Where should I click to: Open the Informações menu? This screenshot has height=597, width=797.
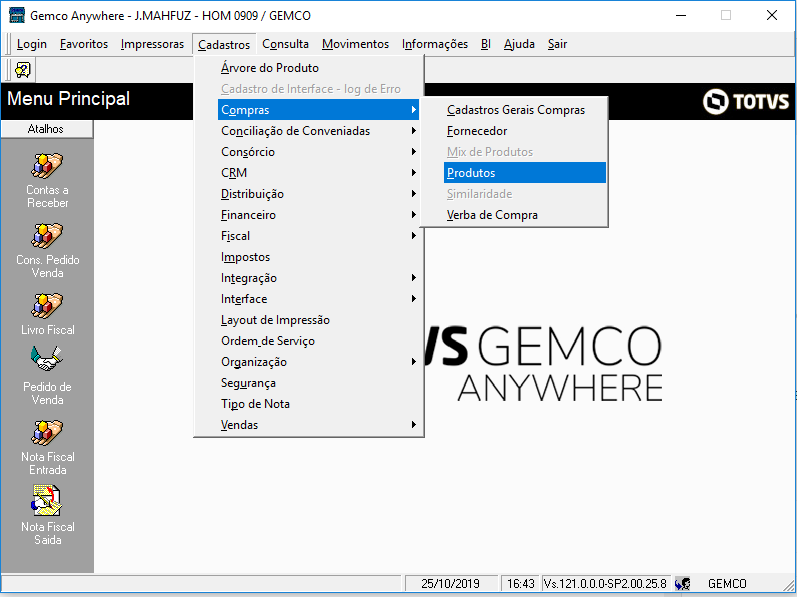point(435,44)
